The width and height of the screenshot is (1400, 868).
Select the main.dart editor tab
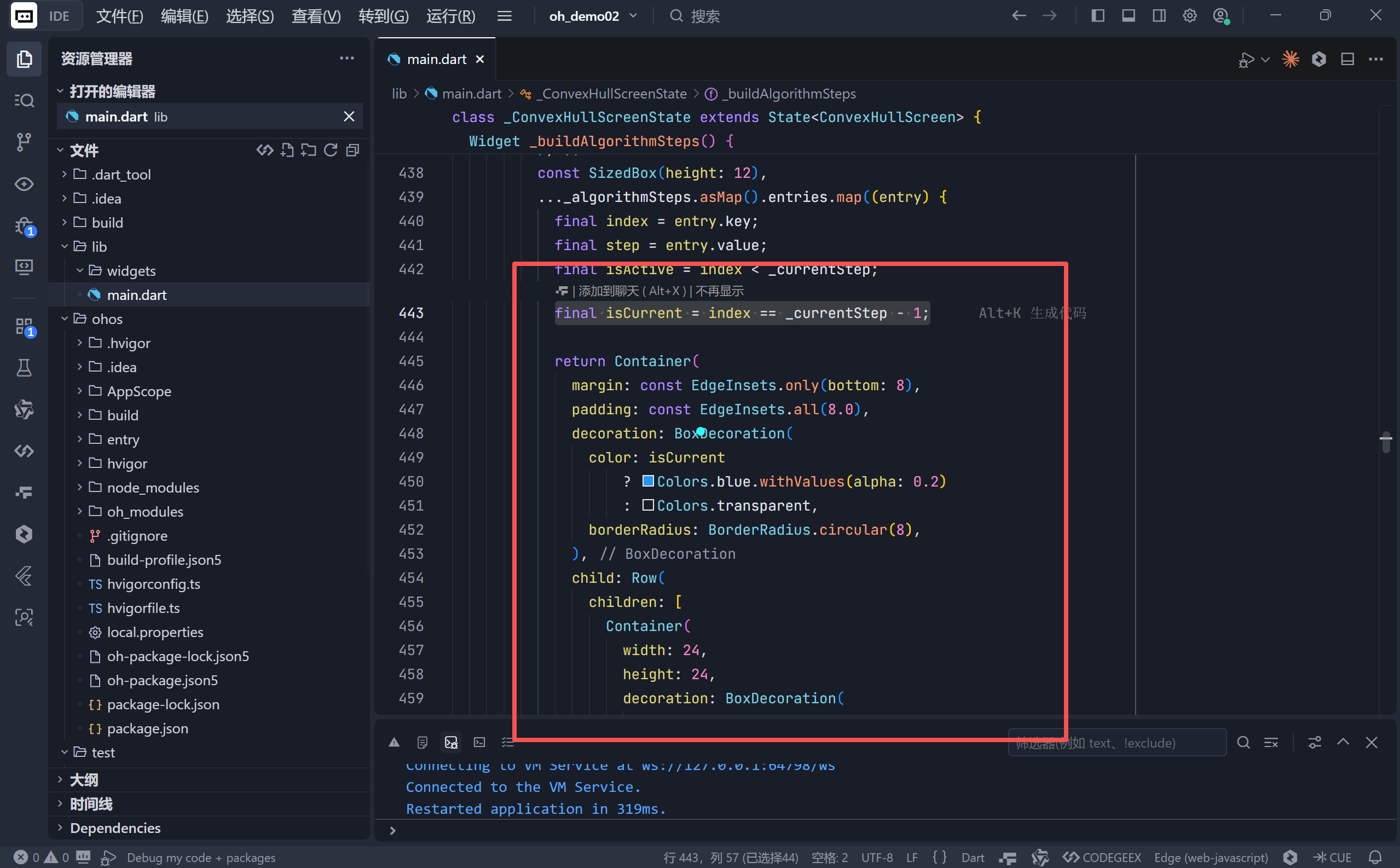pyautogui.click(x=436, y=59)
